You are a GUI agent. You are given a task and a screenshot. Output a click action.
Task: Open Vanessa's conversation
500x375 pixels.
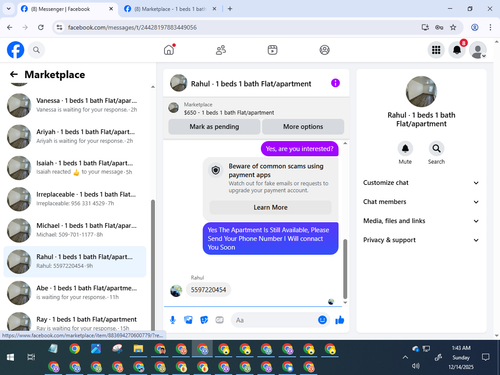pyautogui.click(x=75, y=105)
